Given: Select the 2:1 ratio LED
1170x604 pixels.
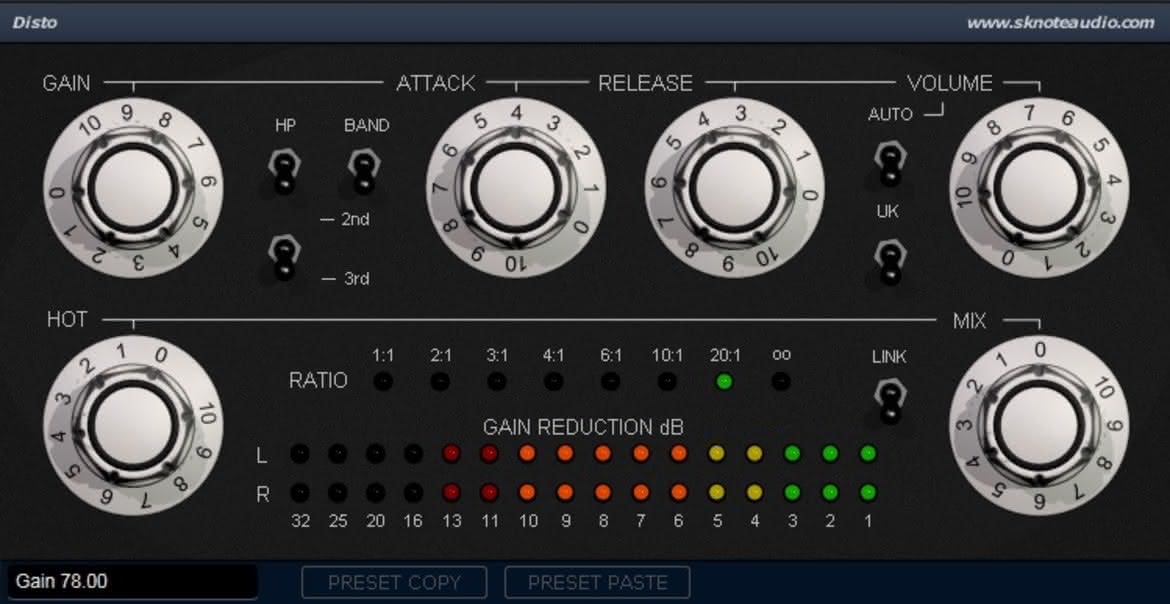Looking at the screenshot, I should [x=440, y=382].
